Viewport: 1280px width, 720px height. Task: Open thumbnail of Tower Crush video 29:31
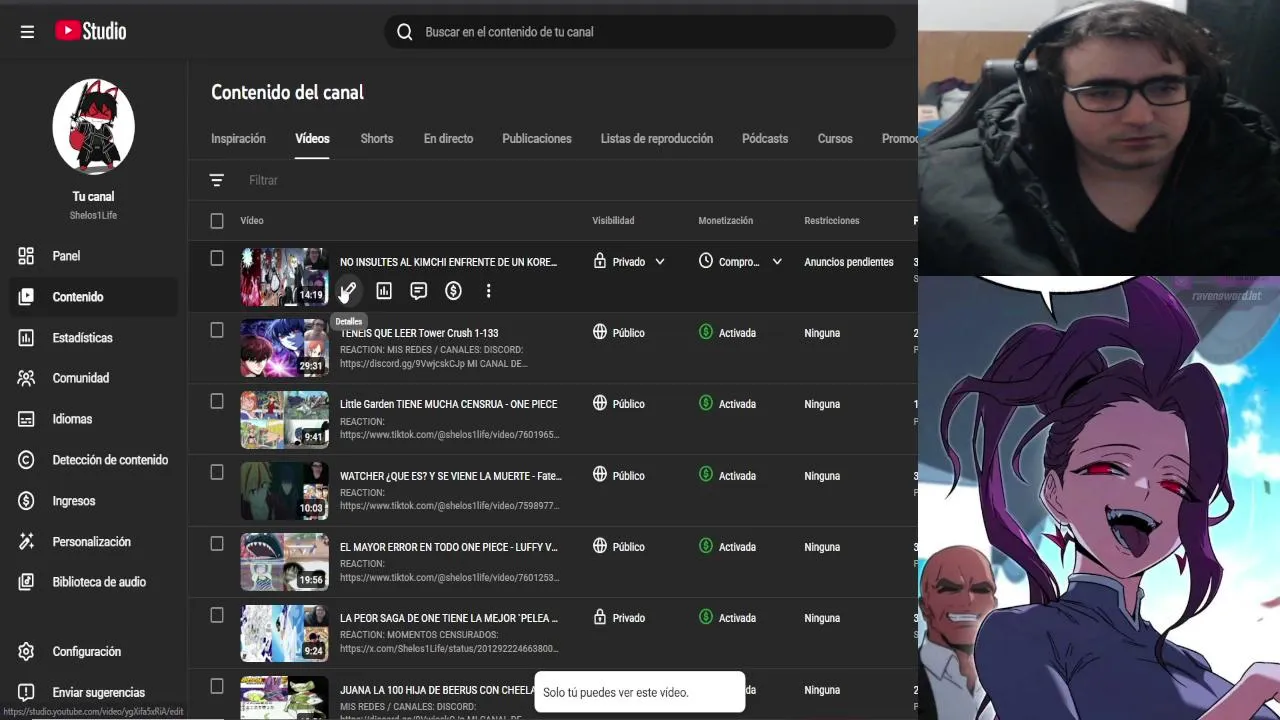284,348
